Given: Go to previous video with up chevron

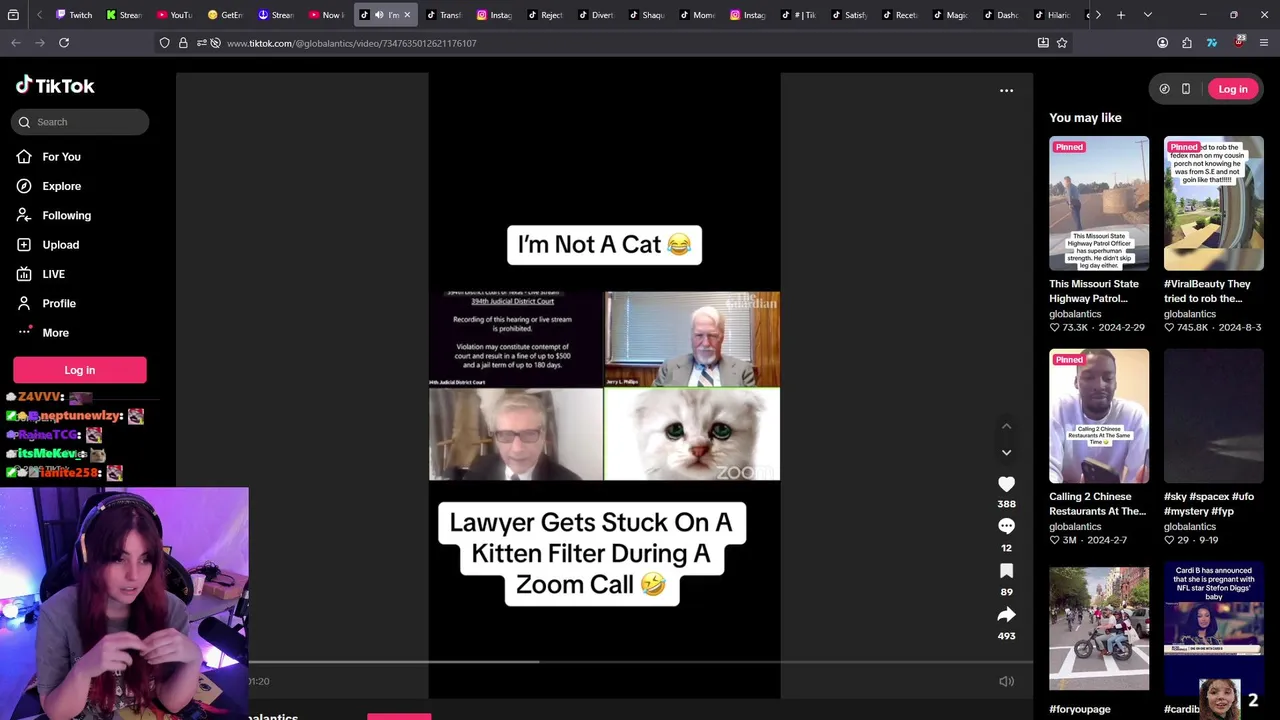Looking at the screenshot, I should tap(1006, 427).
